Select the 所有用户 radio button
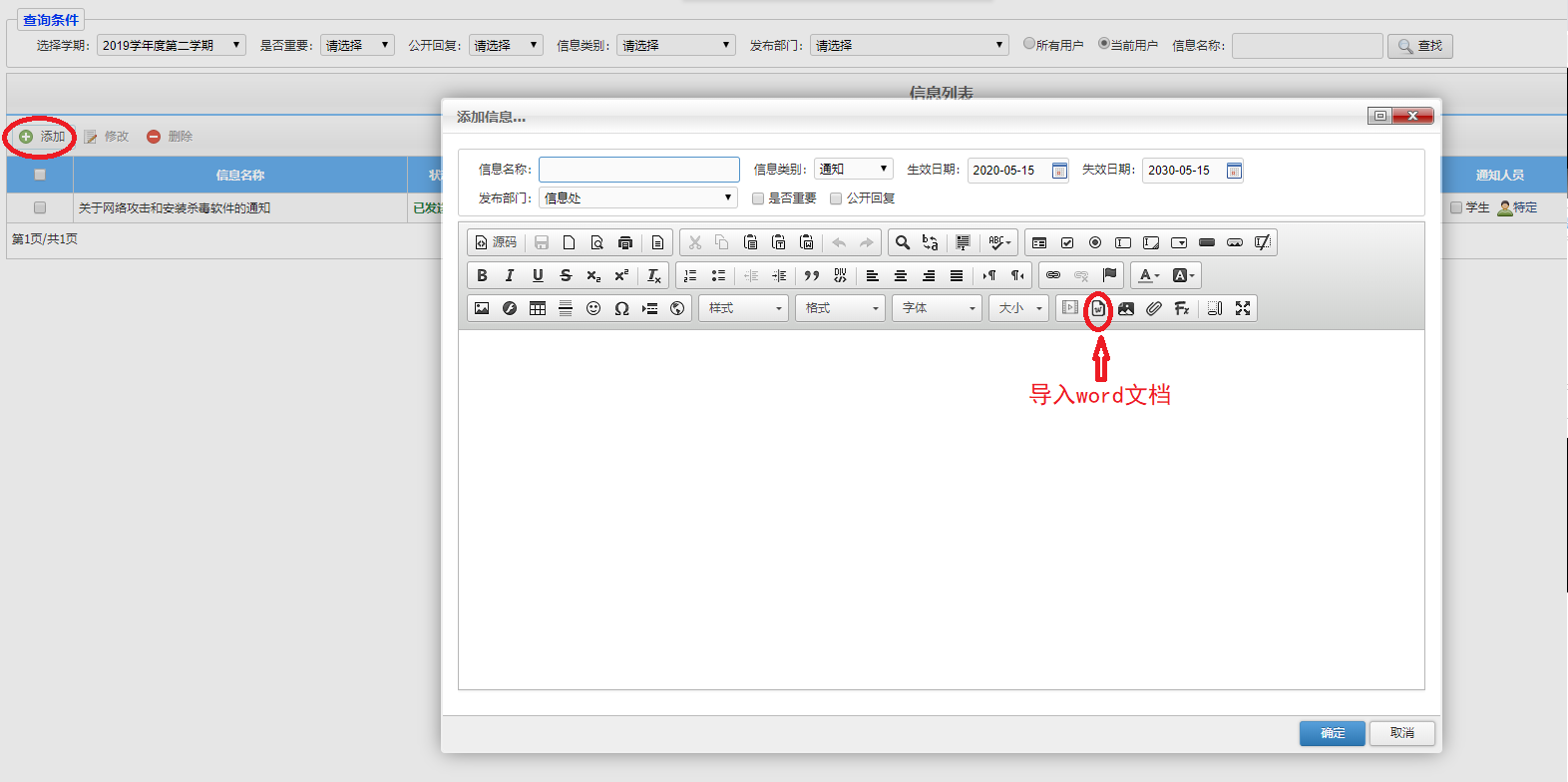The image size is (1568, 782). click(1029, 44)
